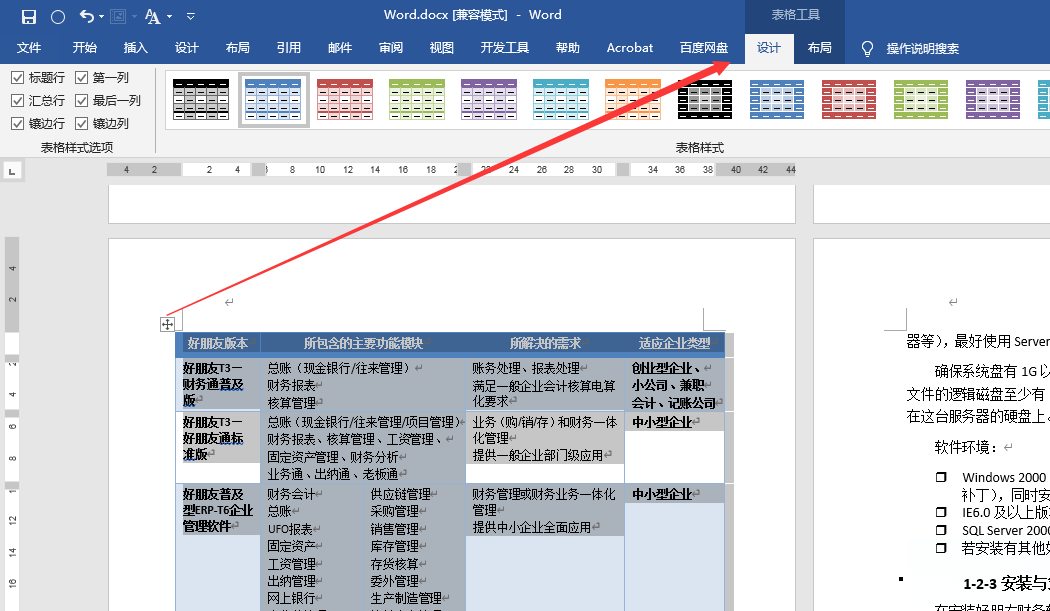
Task: Click into the 操作说明搜索 search field
Action: coord(923,48)
